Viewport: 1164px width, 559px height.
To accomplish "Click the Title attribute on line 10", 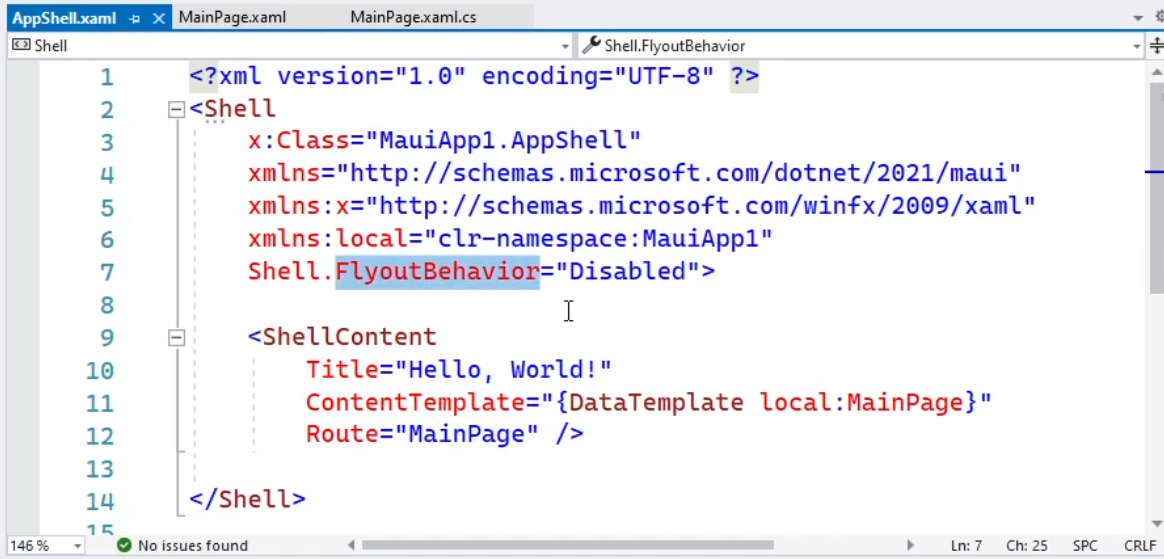I will (x=342, y=369).
